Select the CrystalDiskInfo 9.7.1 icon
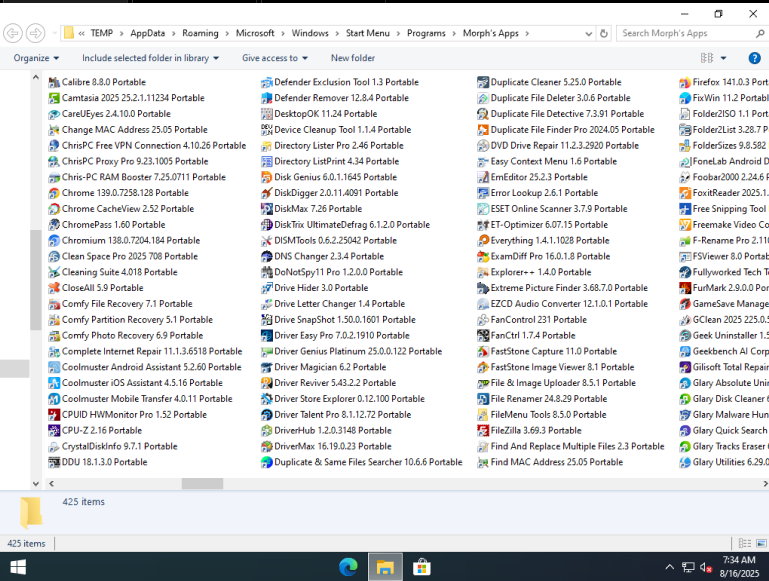This screenshot has height=581, width=769. coord(54,447)
